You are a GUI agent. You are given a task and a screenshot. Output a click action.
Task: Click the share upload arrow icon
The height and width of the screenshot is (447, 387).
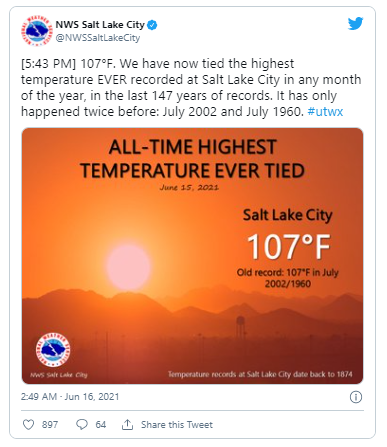pos(127,425)
